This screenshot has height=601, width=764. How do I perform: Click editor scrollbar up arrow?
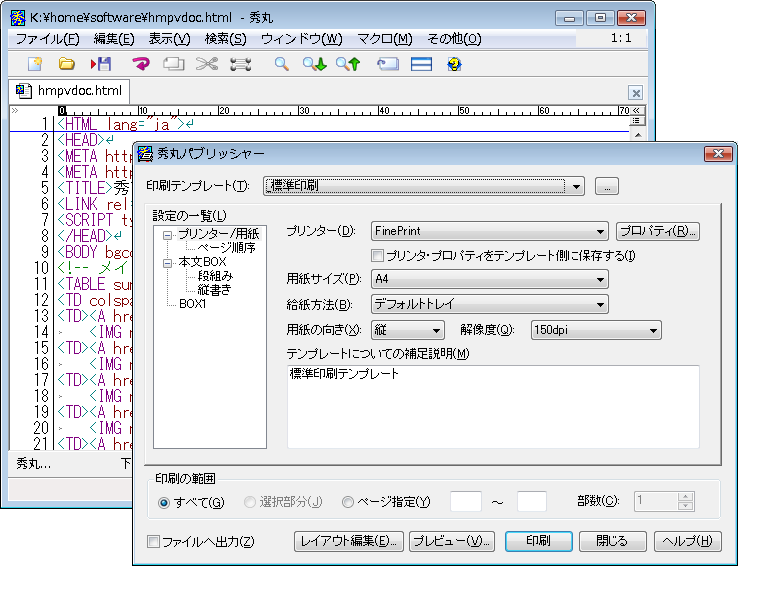tap(638, 134)
